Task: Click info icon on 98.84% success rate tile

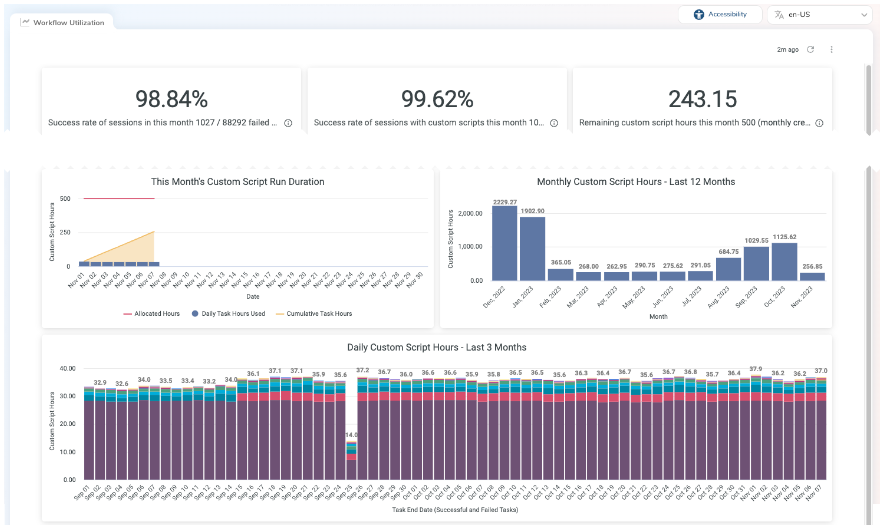Action: pyautogui.click(x=288, y=123)
